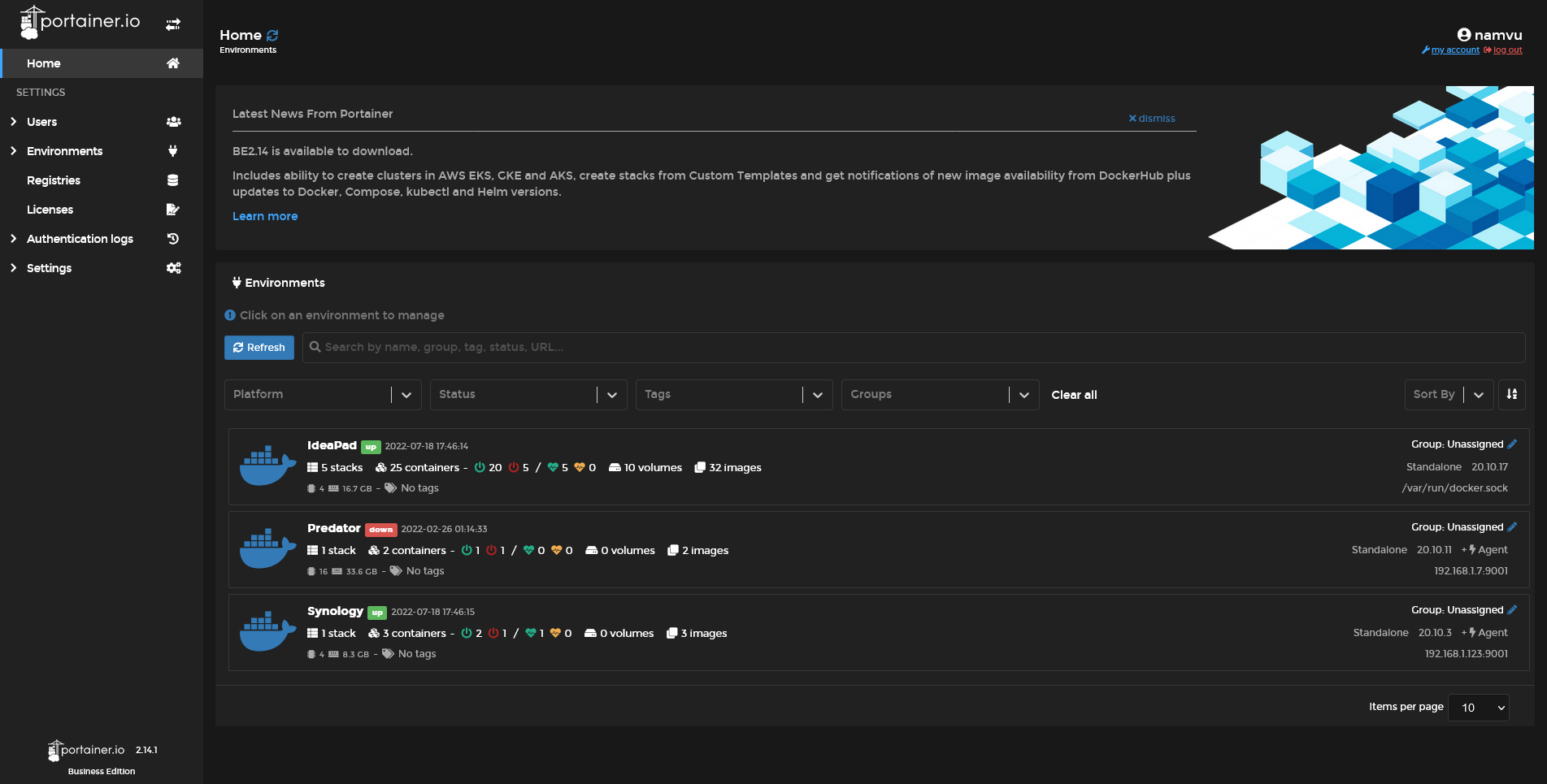The width and height of the screenshot is (1547, 784).
Task: Click the images icon in Synology row
Action: [x=671, y=634]
